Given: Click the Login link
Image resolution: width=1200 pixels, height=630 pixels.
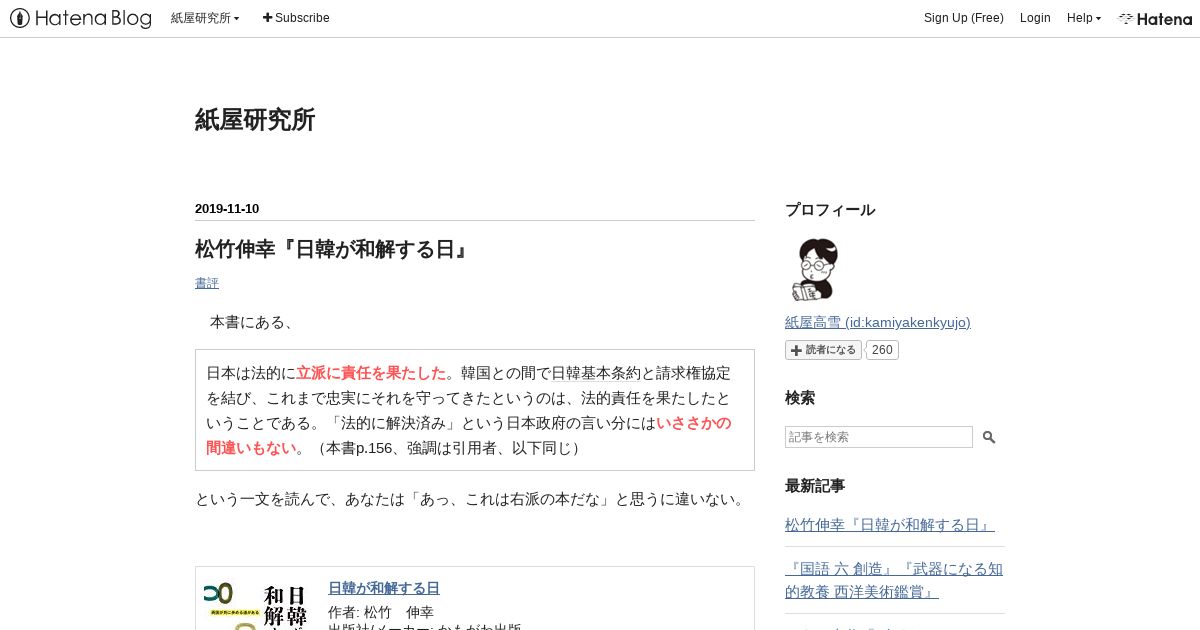Looking at the screenshot, I should [1035, 18].
